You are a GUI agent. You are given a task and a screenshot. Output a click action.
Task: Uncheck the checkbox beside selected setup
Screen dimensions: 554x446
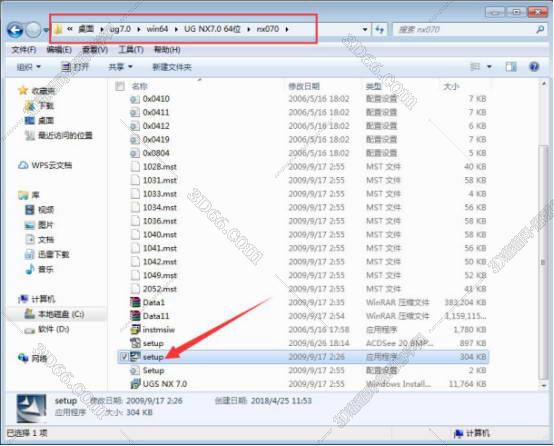[x=124, y=357]
